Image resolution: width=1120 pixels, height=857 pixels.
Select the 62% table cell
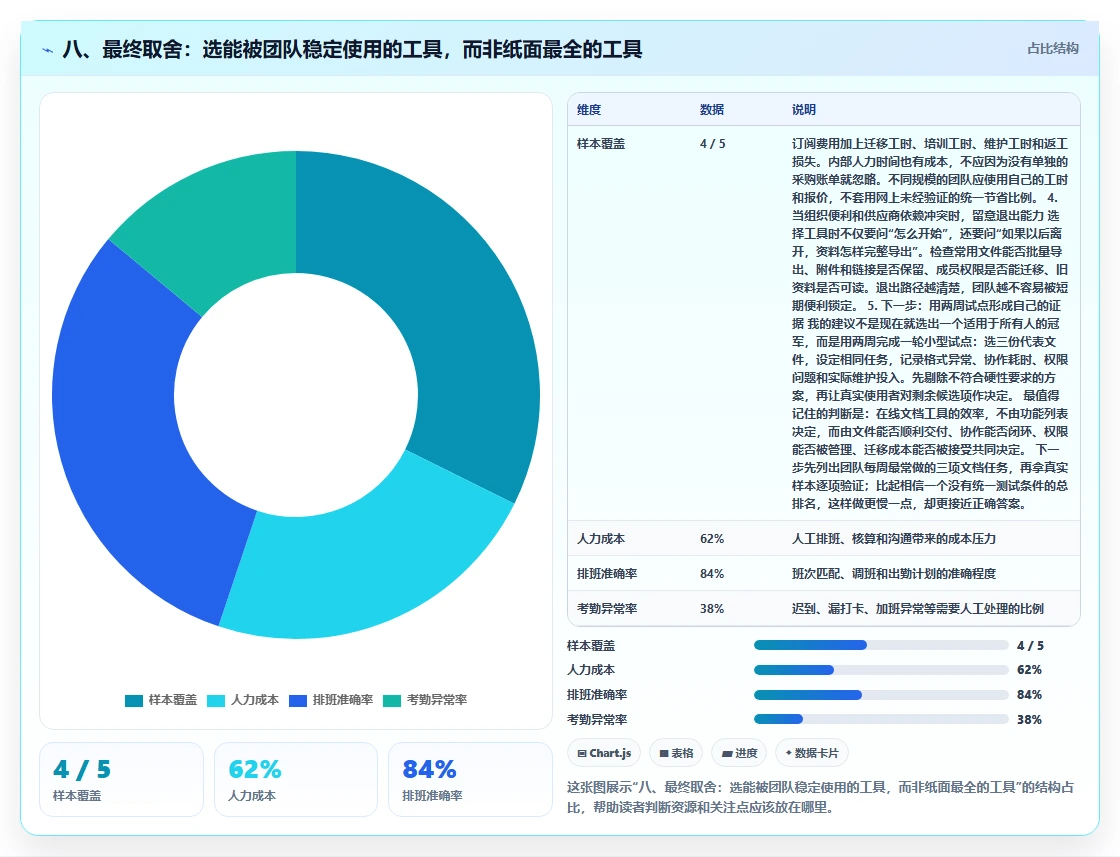(711, 538)
